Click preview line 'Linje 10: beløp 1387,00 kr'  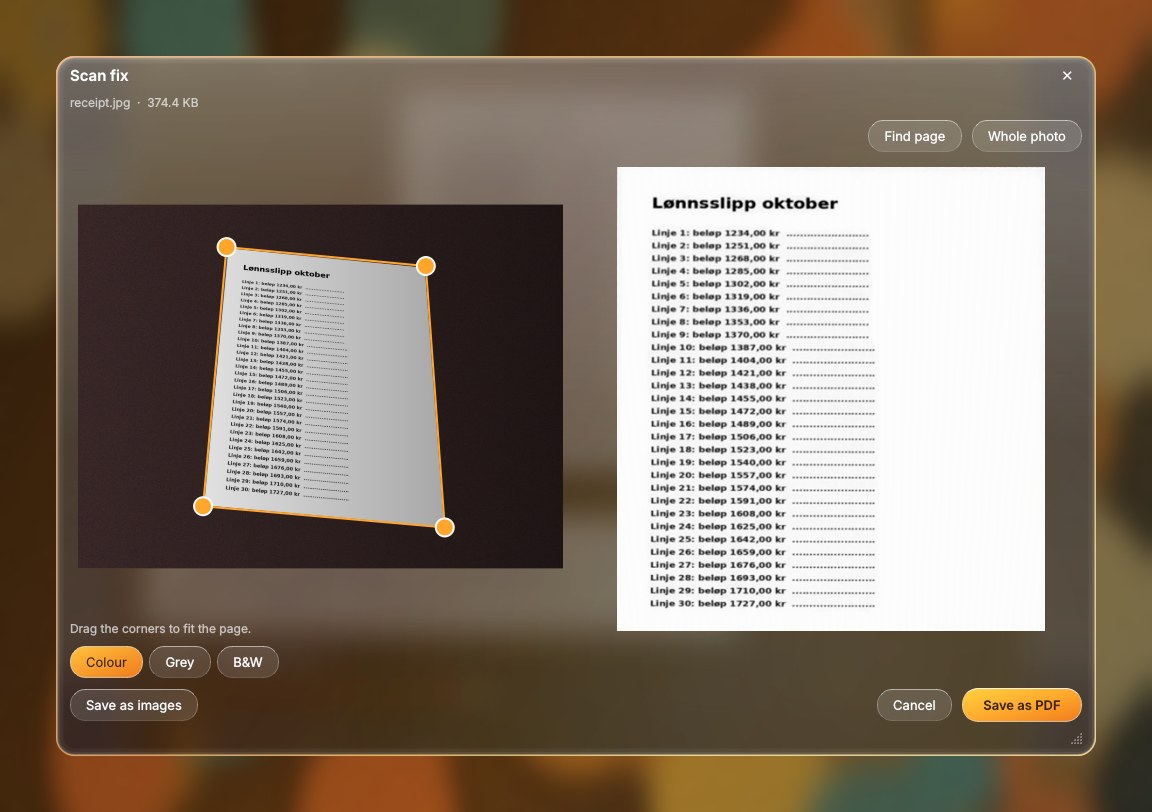(718, 348)
